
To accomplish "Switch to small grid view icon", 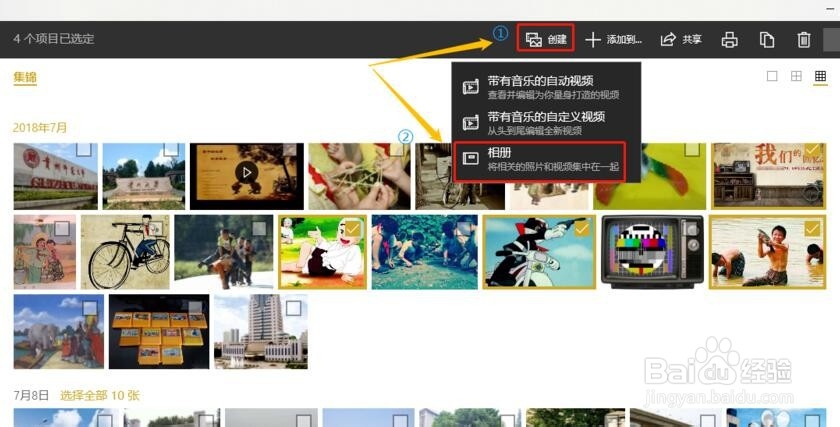I will 820,76.
